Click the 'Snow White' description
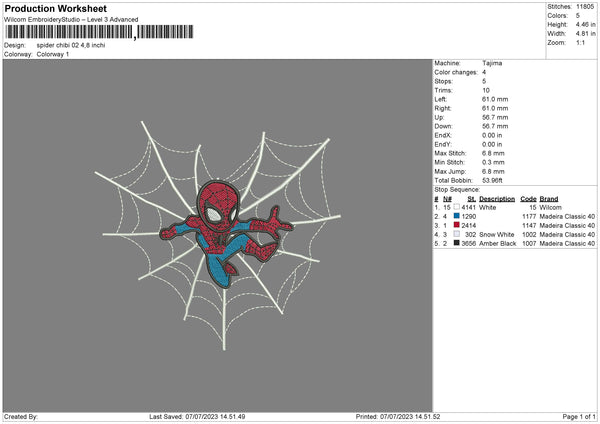The height and width of the screenshot is (424, 600). [497, 234]
